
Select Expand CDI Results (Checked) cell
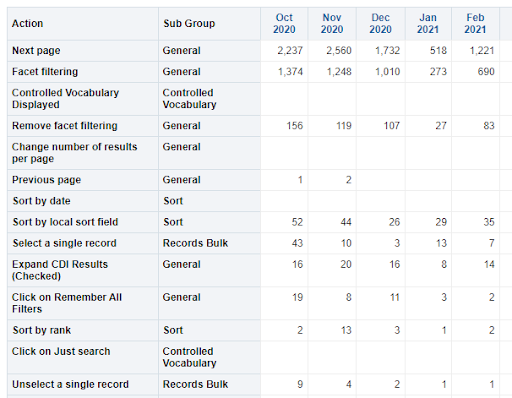click(x=83, y=270)
